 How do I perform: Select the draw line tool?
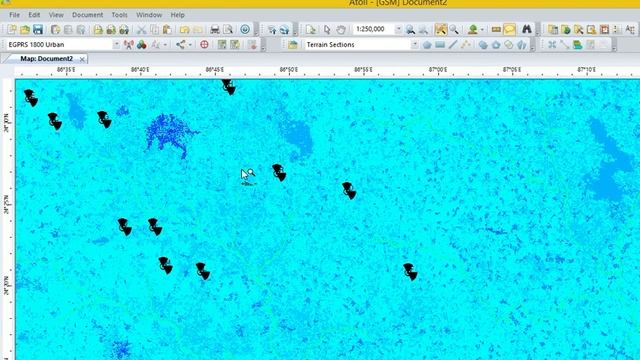click(452, 44)
